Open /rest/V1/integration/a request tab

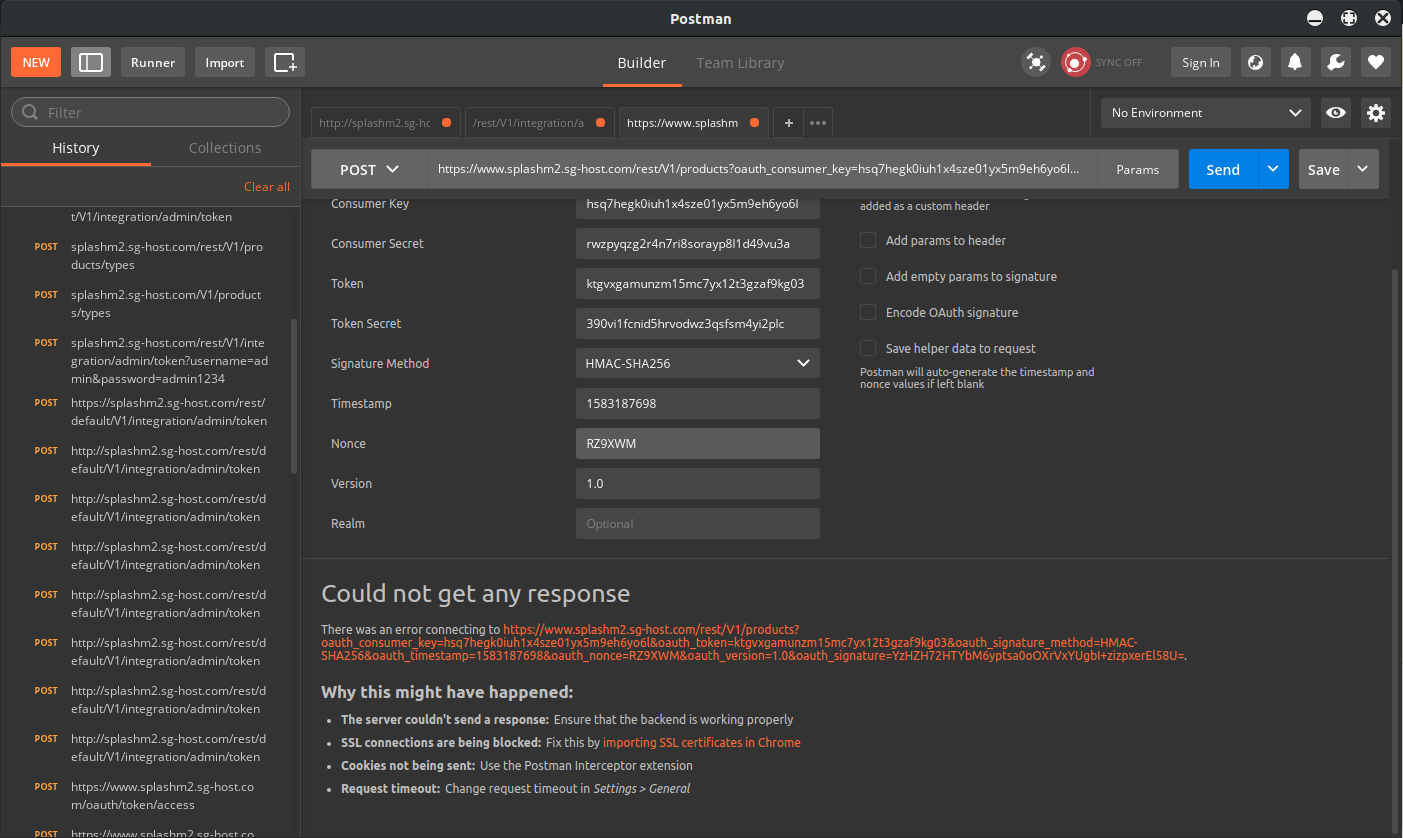point(539,123)
